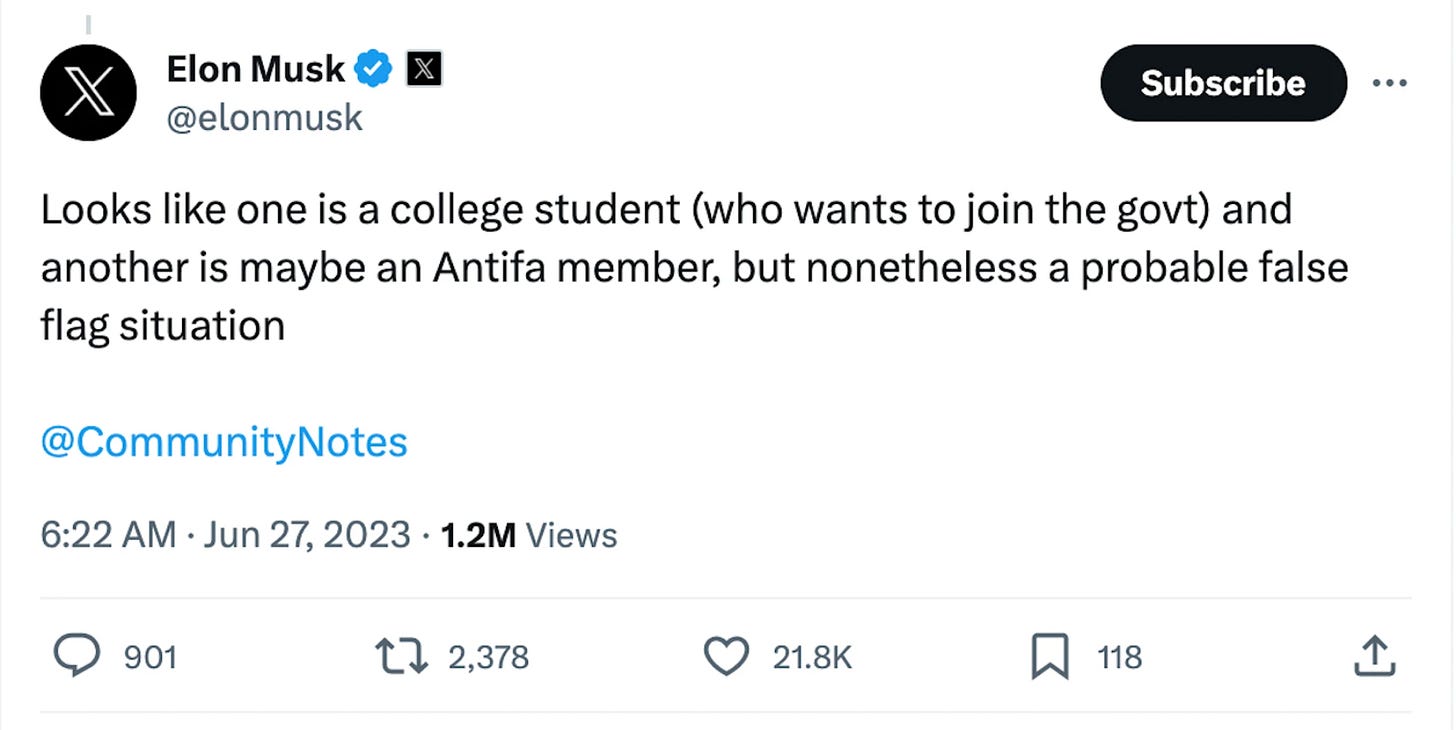Click the reply count showing 901
This screenshot has height=730, width=1456.
pyautogui.click(x=151, y=657)
